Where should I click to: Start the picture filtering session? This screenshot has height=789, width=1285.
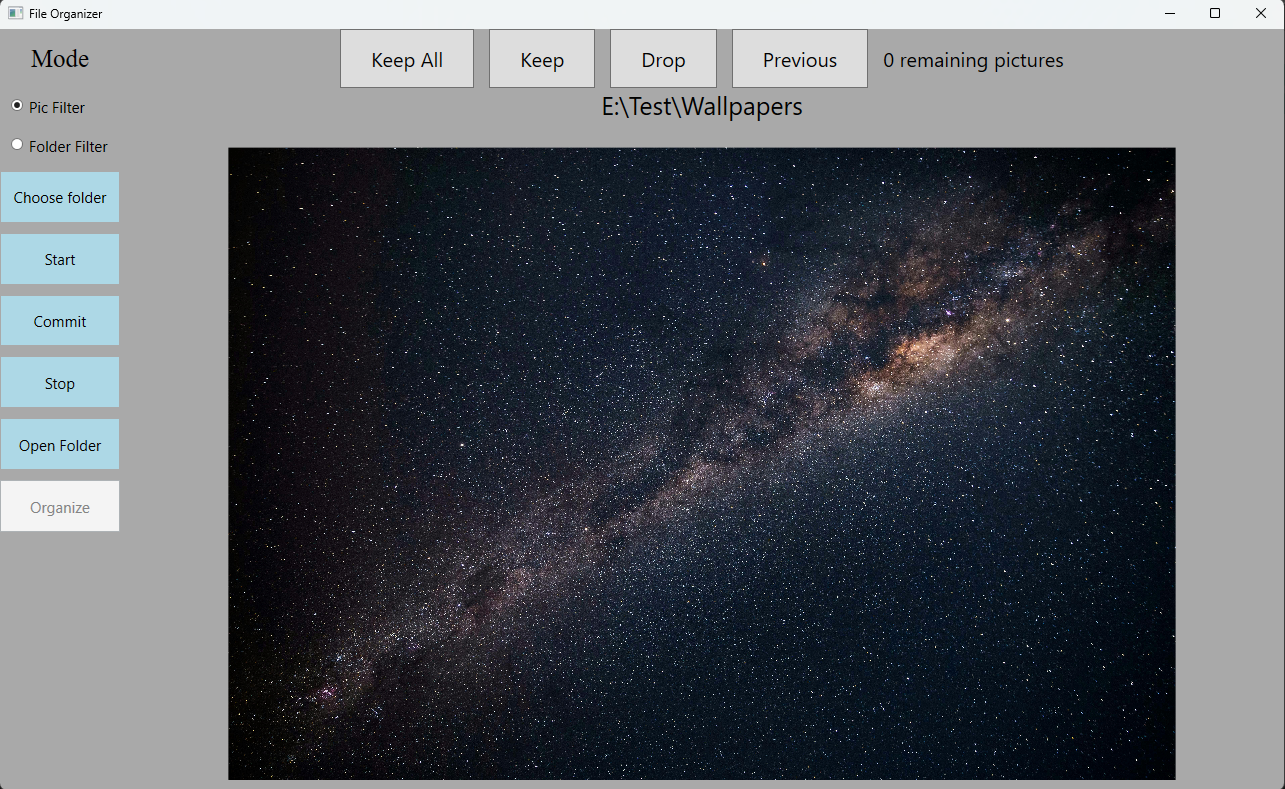pos(60,259)
